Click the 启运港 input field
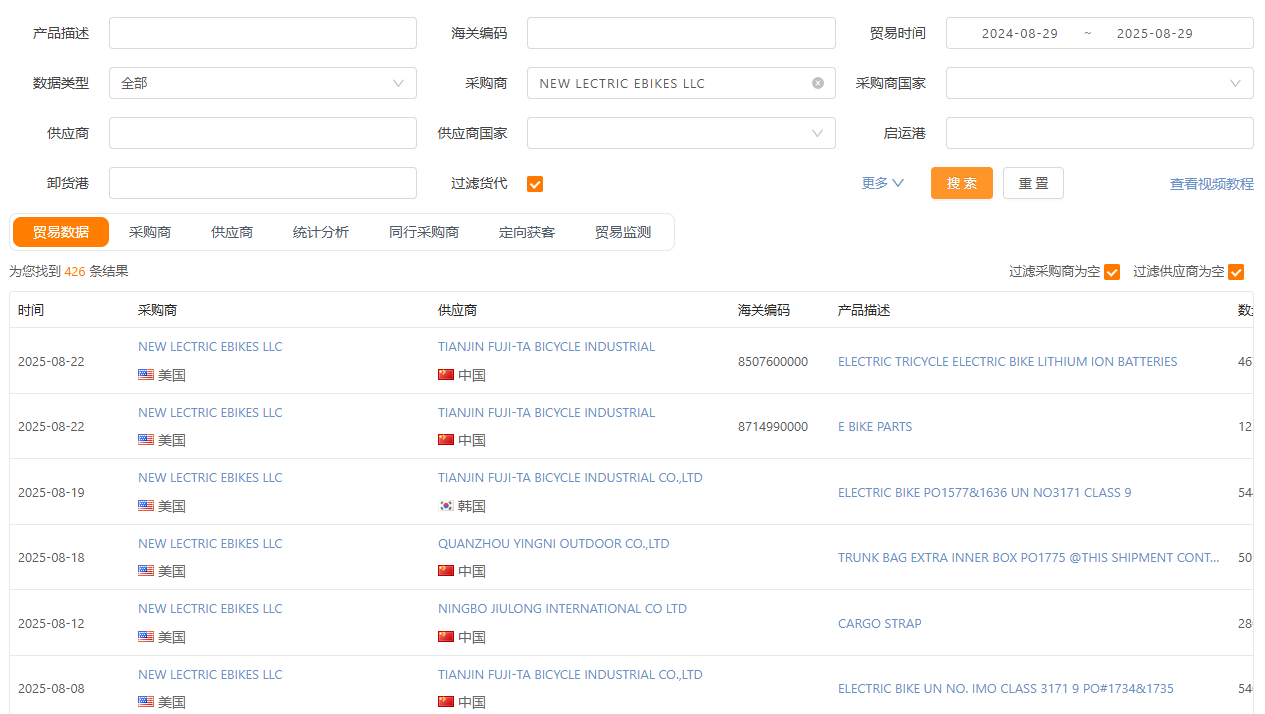Image resolution: width=1265 pixels, height=714 pixels. [x=1099, y=133]
